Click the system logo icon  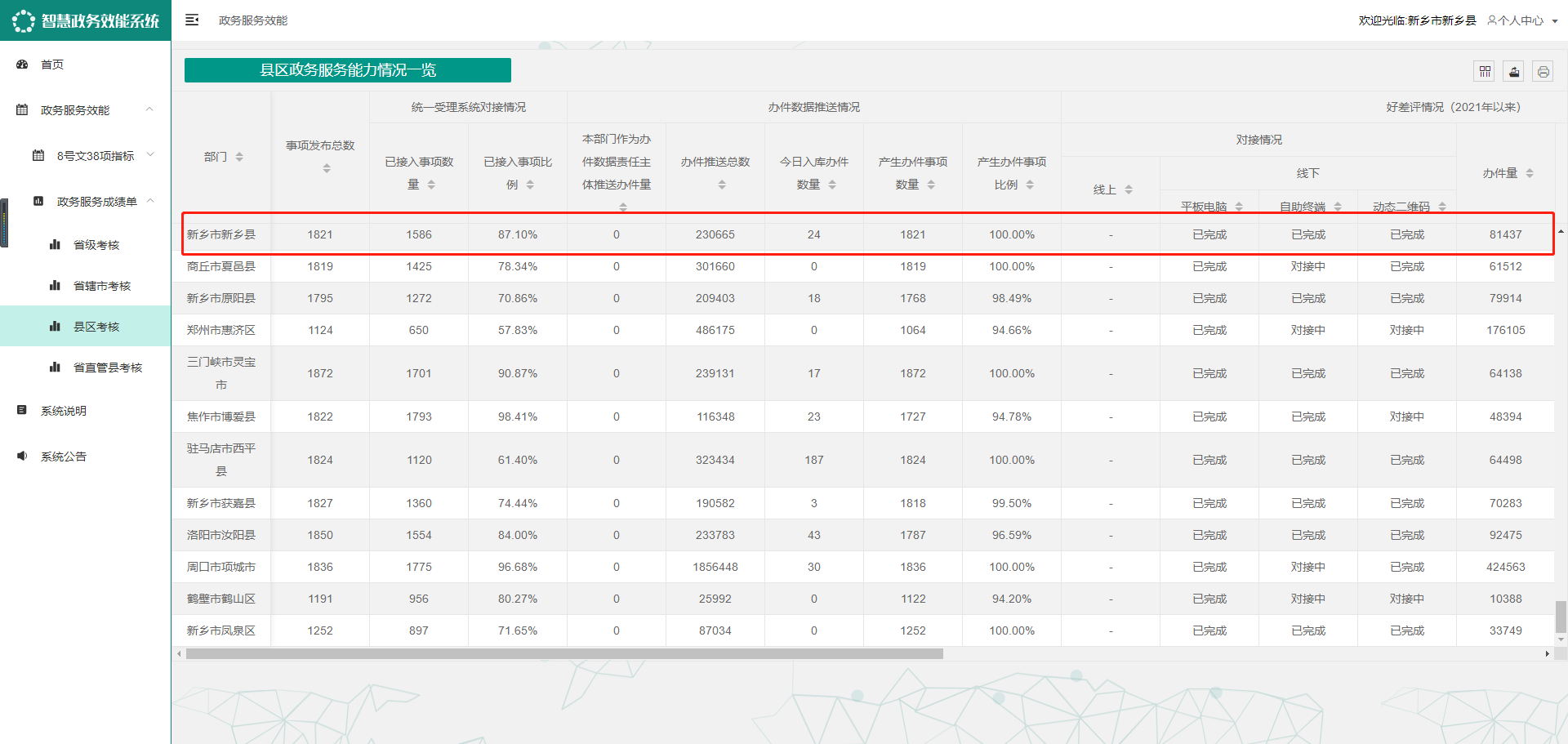point(24,20)
